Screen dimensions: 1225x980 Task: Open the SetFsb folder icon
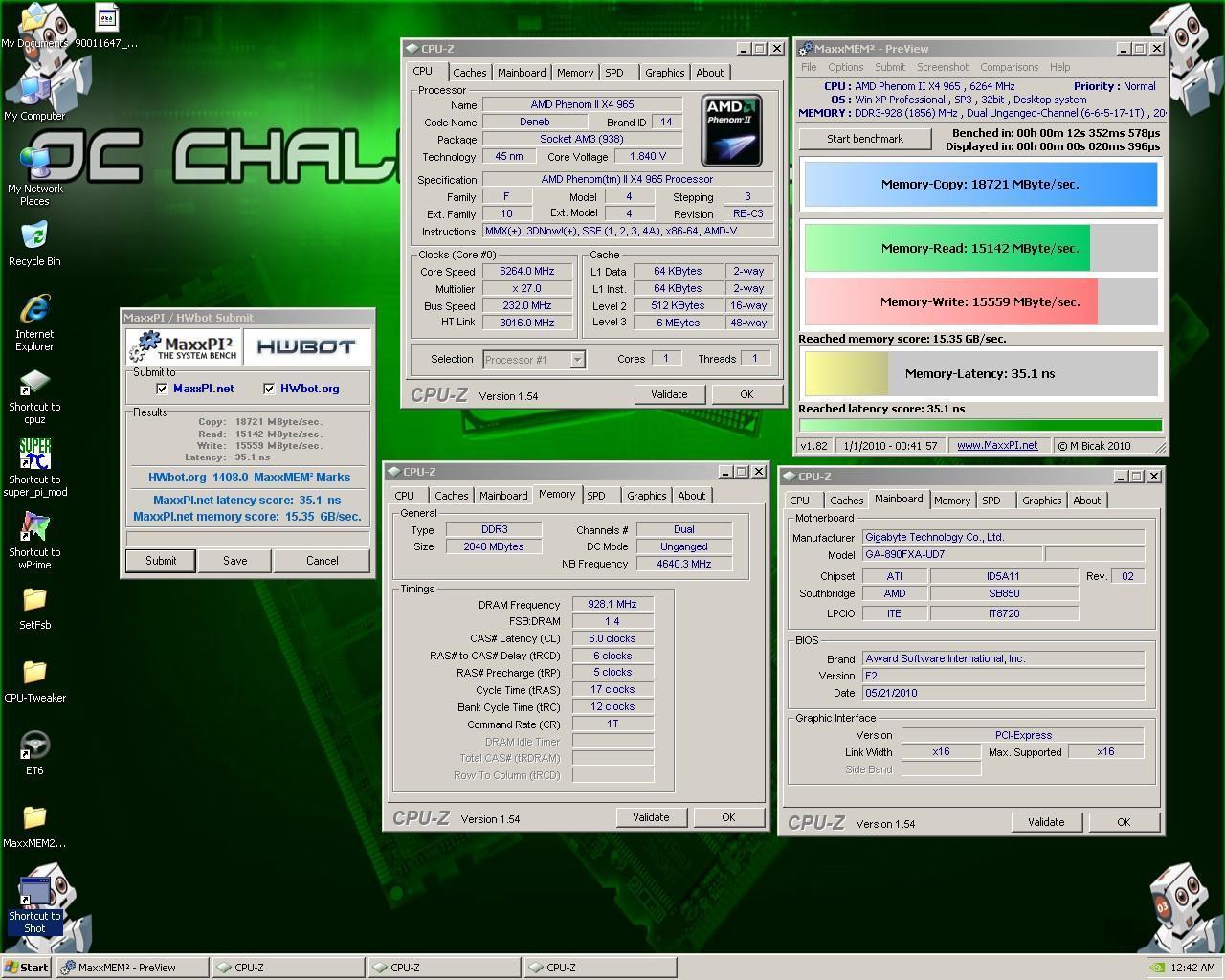click(34, 608)
